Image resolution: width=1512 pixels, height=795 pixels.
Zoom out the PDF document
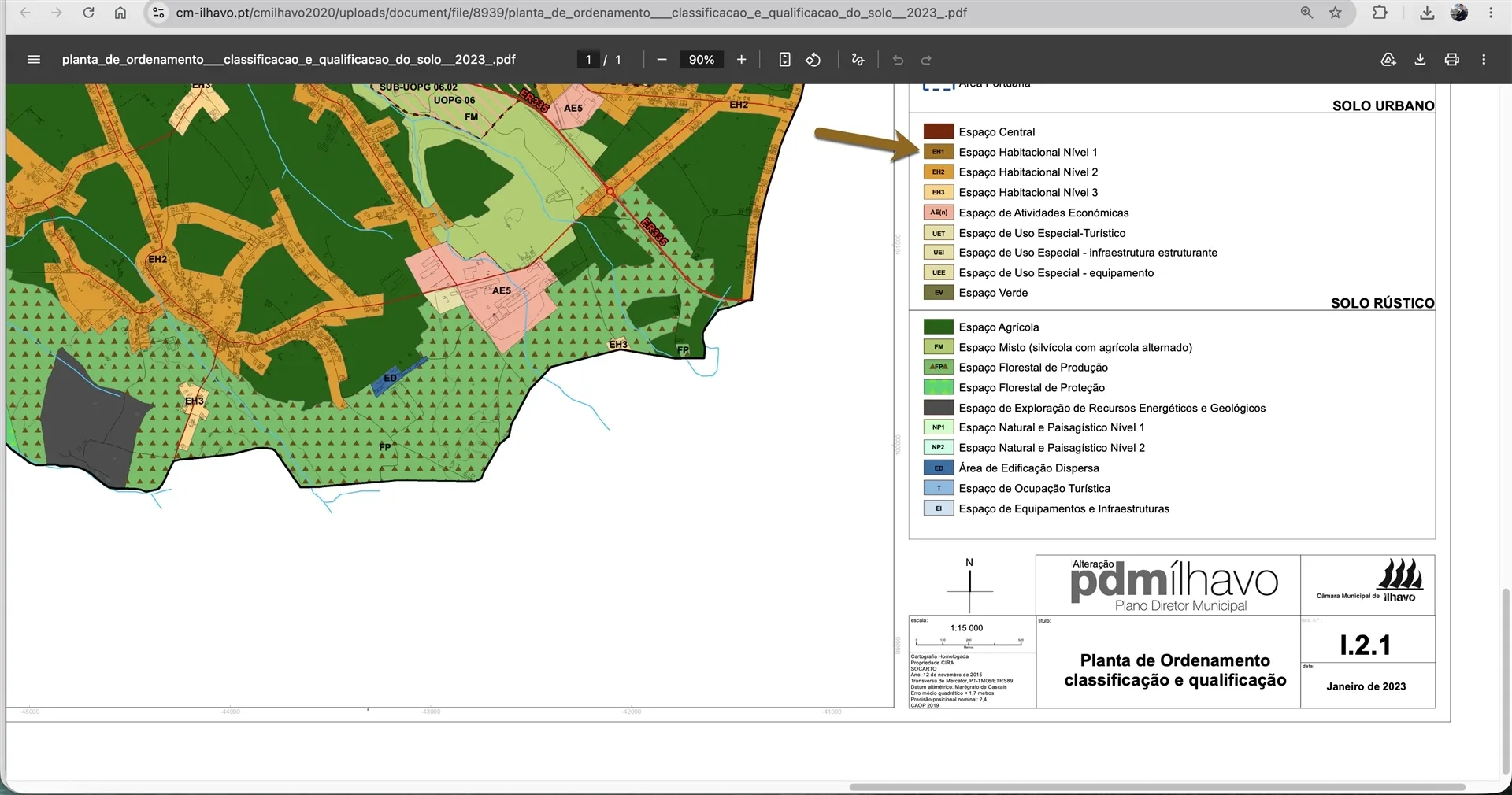(x=661, y=60)
